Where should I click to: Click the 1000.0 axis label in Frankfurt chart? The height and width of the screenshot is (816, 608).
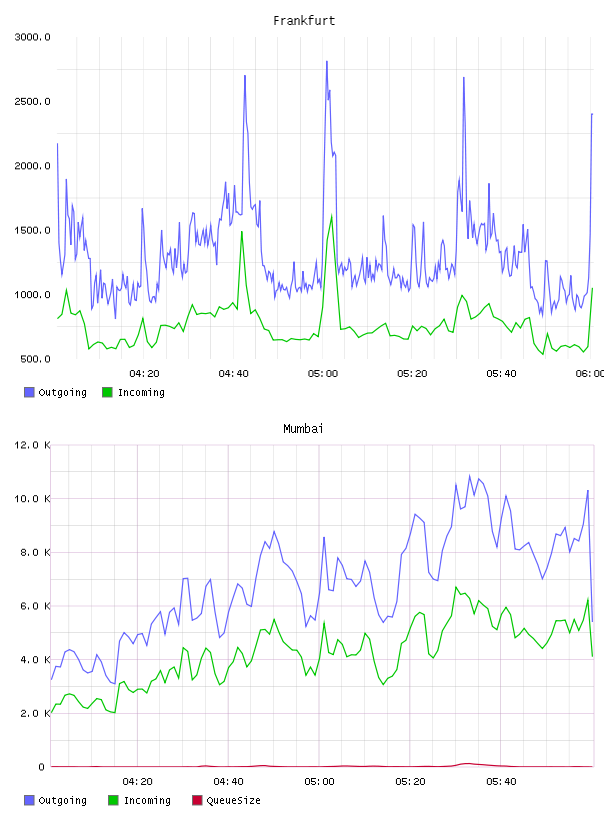32,295
